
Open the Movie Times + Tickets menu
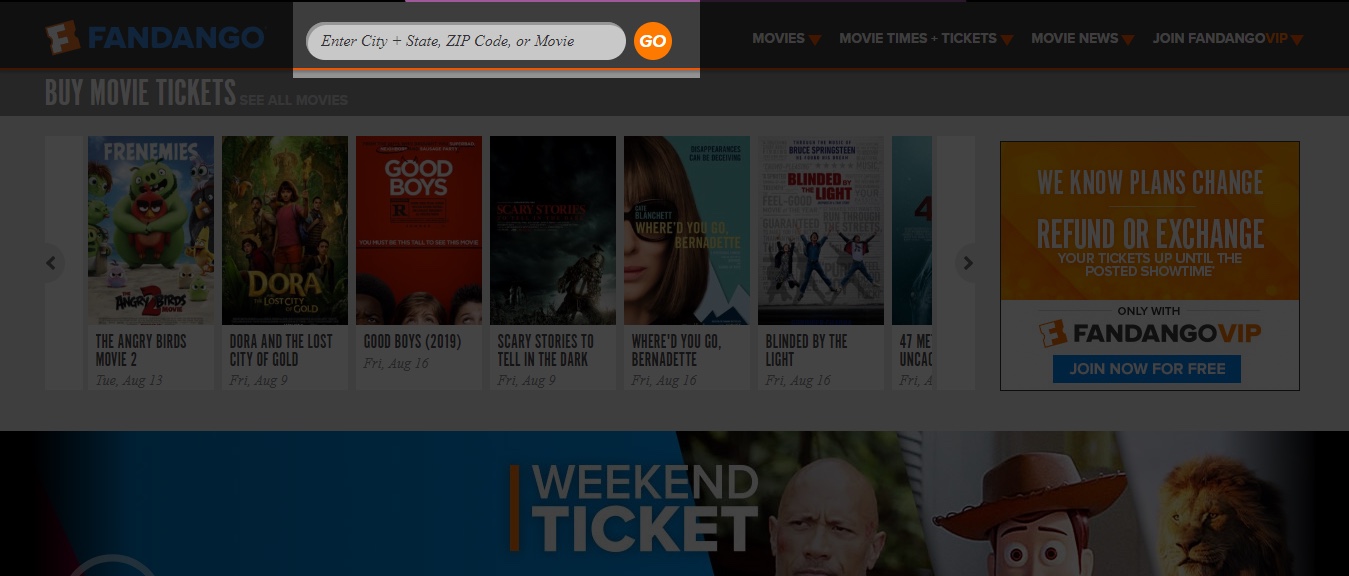tap(918, 38)
